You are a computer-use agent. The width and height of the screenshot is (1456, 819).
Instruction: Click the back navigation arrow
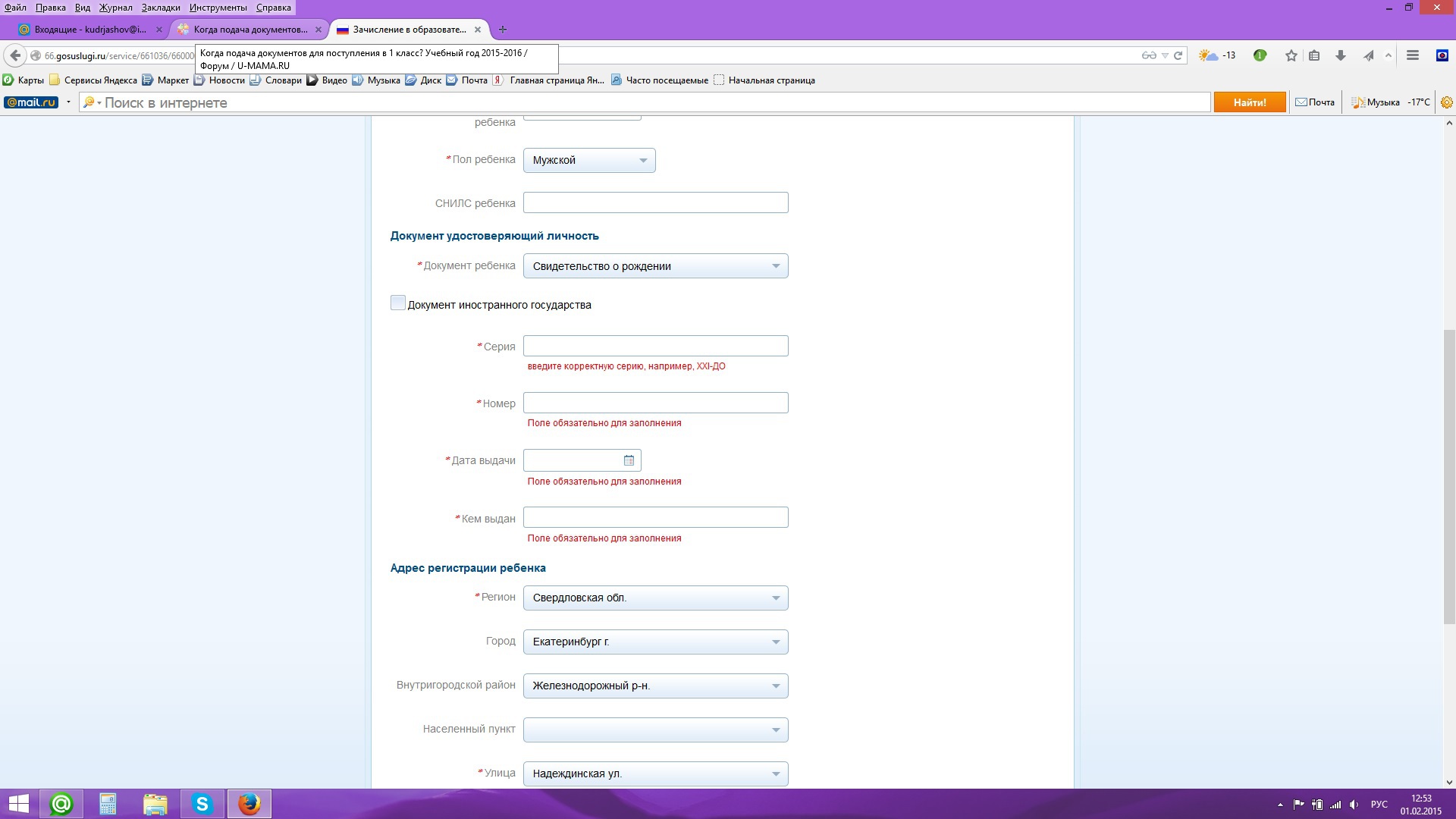(x=15, y=55)
